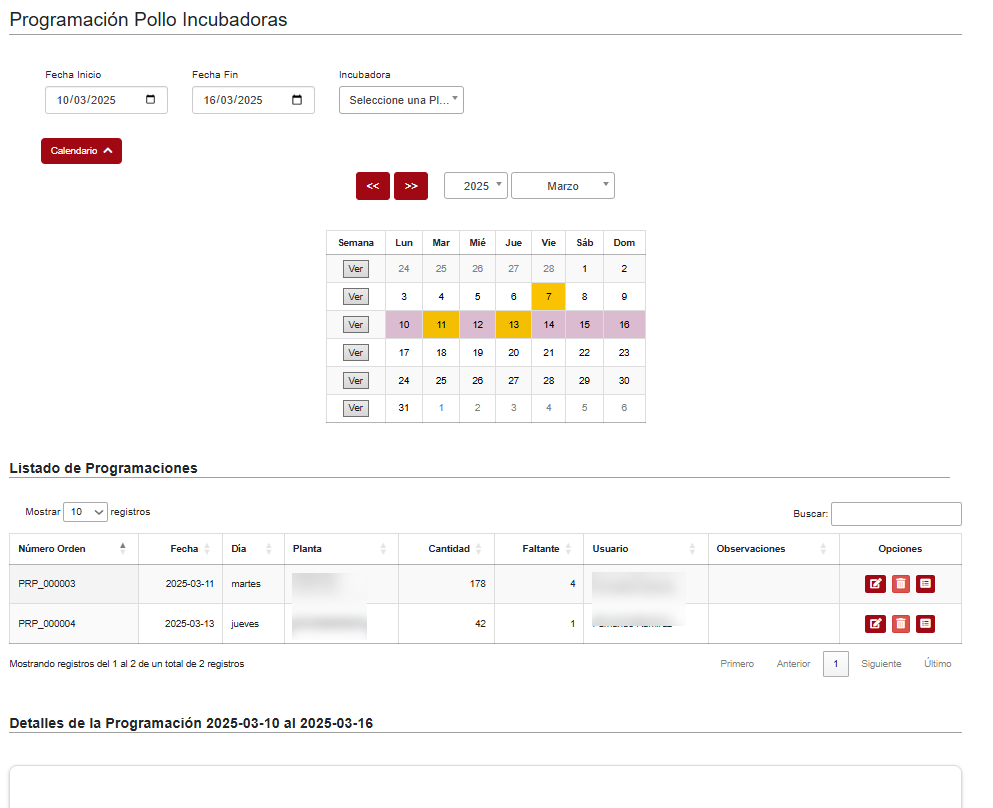This screenshot has width=993, height=808.
Task: Sort by Día column
Action: coord(253,548)
